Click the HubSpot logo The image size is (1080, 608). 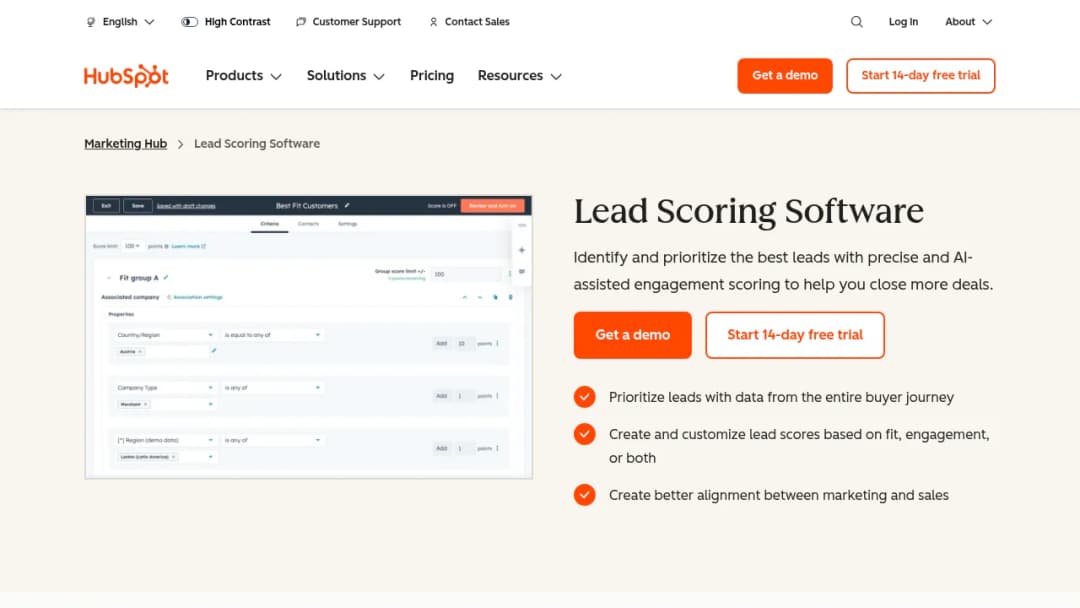pyautogui.click(x=126, y=76)
